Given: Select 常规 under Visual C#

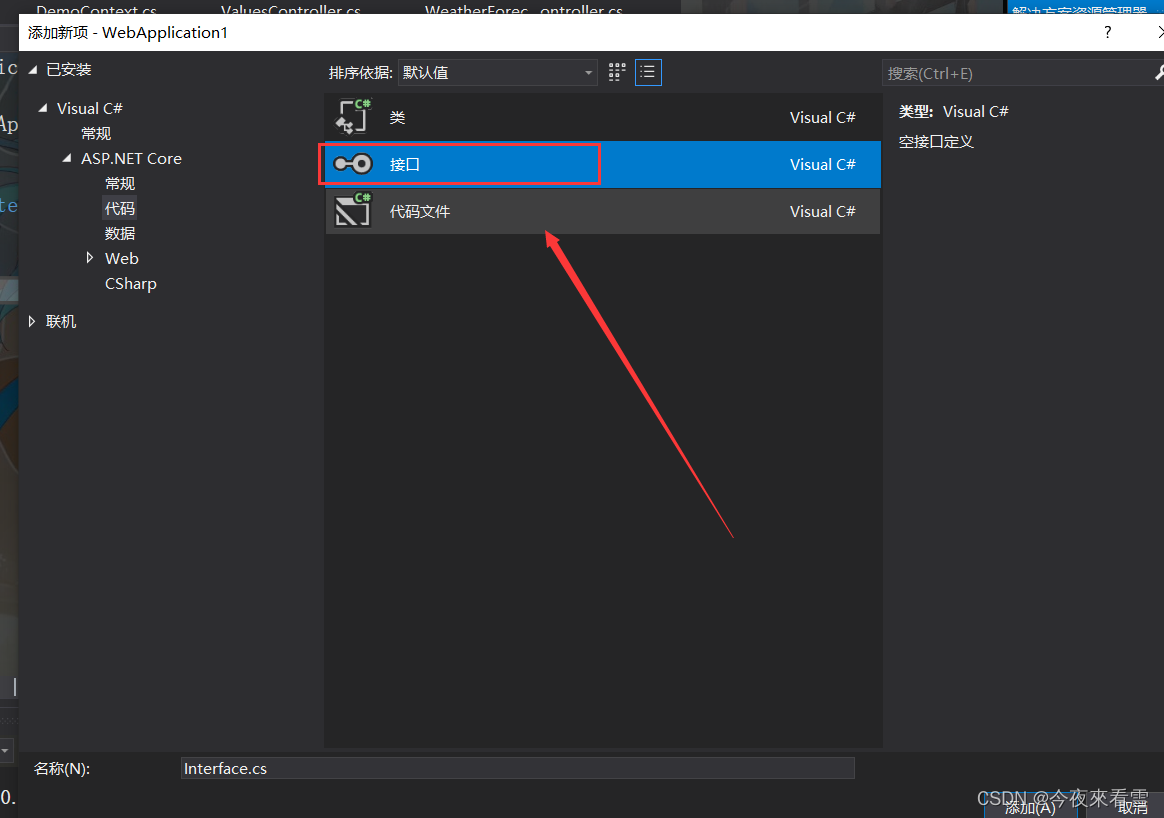Looking at the screenshot, I should [96, 134].
